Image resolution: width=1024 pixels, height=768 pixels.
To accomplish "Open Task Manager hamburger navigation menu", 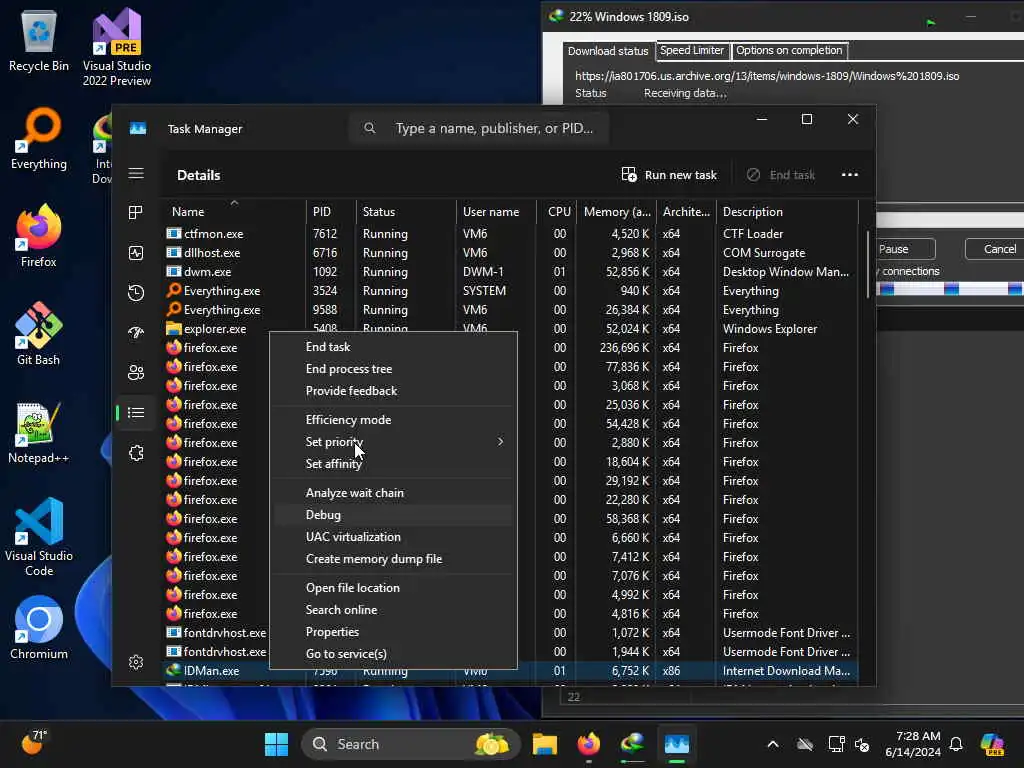I will tap(136, 173).
